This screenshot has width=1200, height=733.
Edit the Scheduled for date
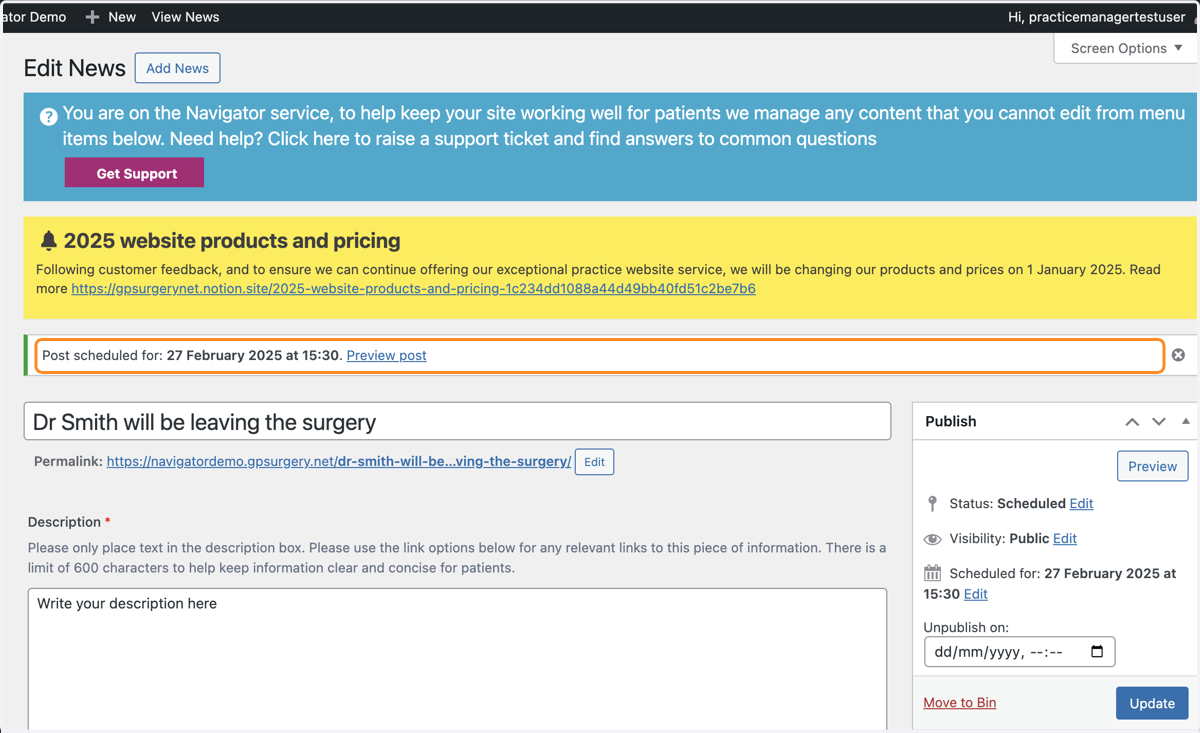coord(975,594)
